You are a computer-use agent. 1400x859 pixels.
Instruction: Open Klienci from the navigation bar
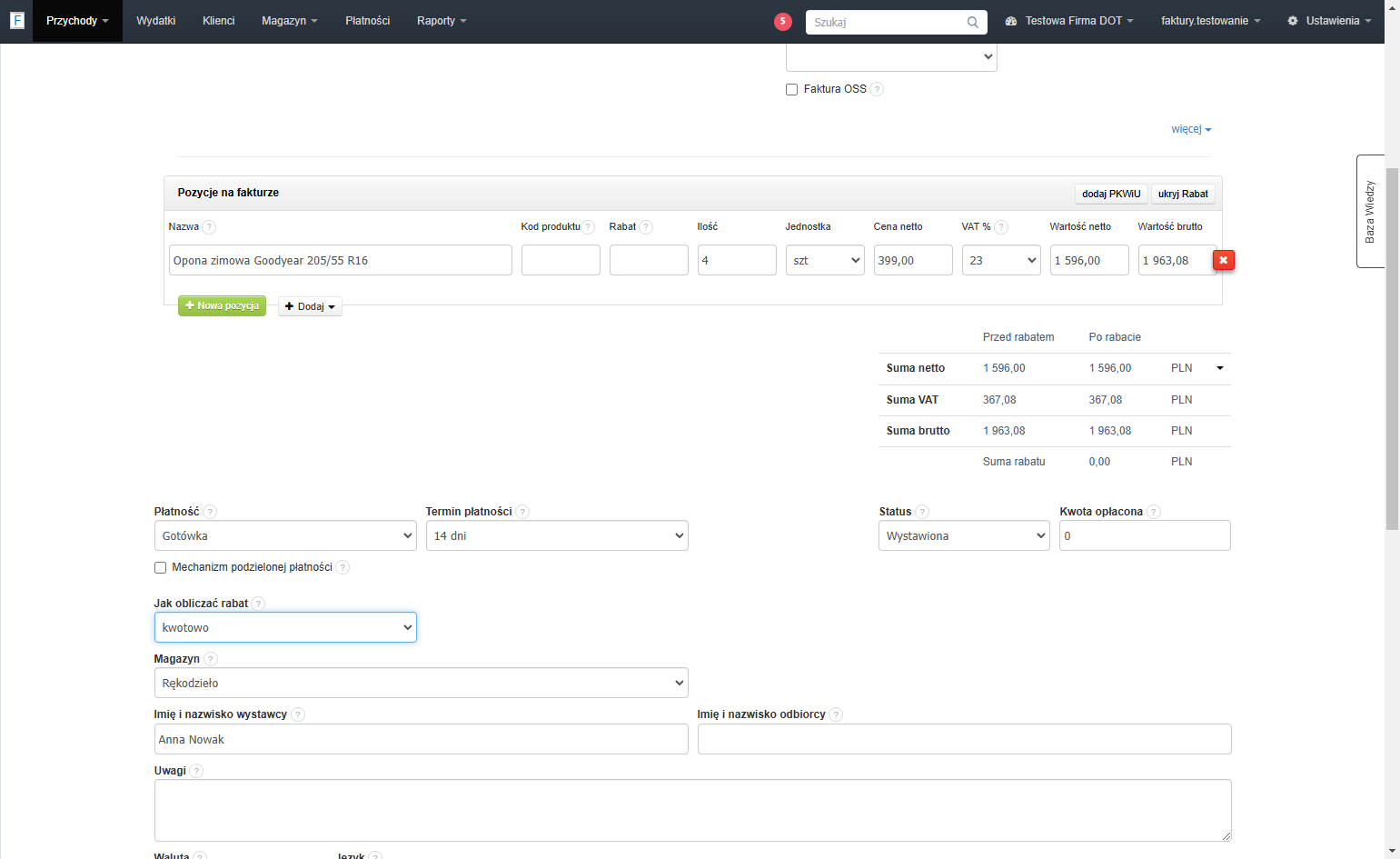click(x=219, y=21)
